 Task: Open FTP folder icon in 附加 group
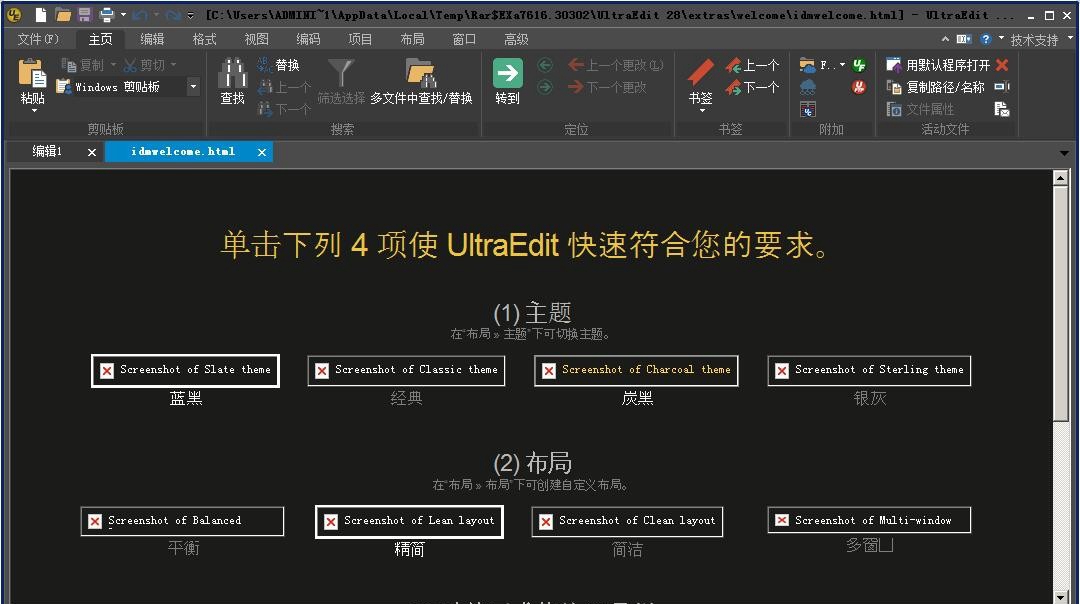[x=807, y=65]
